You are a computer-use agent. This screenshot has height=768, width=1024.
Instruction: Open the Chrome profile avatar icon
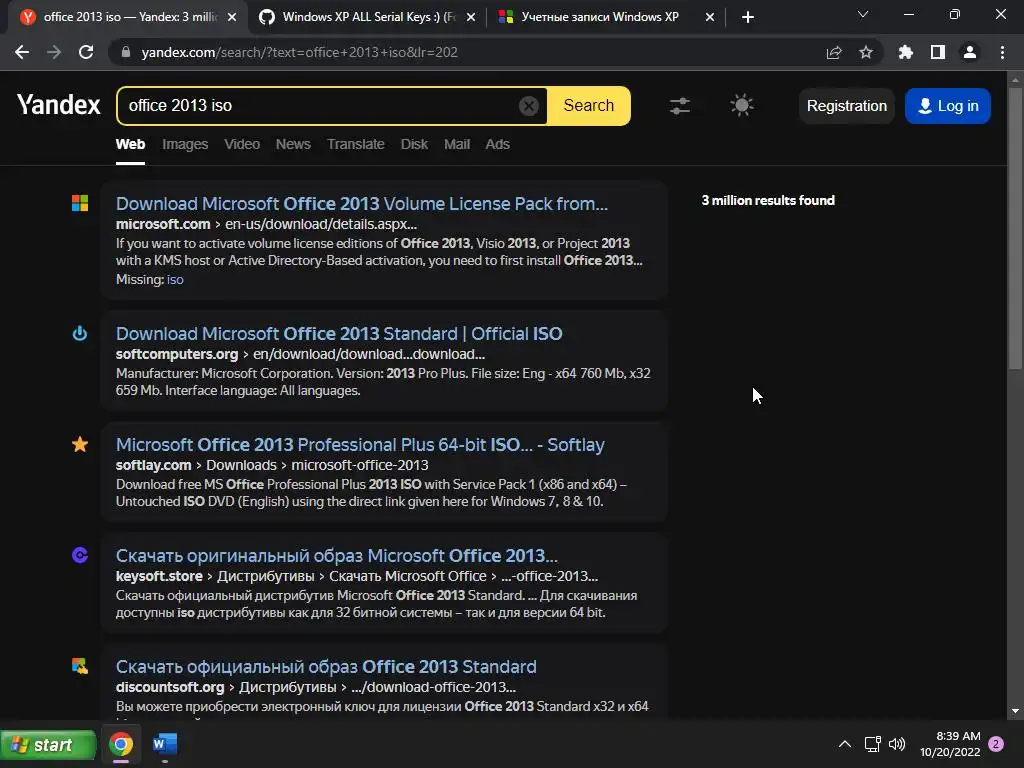(970, 52)
